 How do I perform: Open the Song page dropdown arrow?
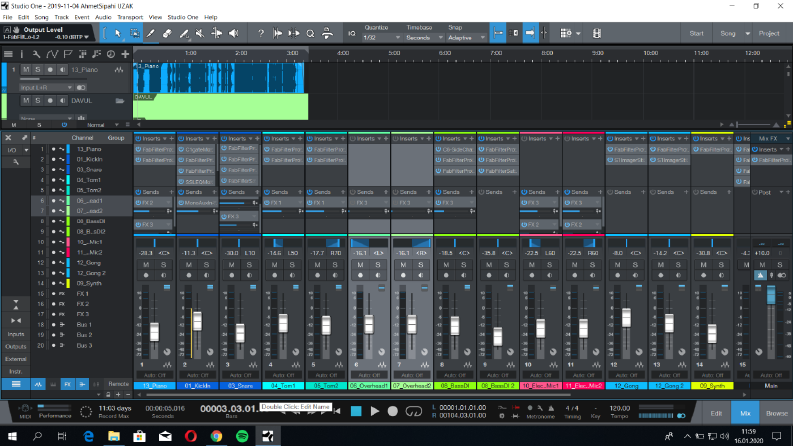coord(747,34)
